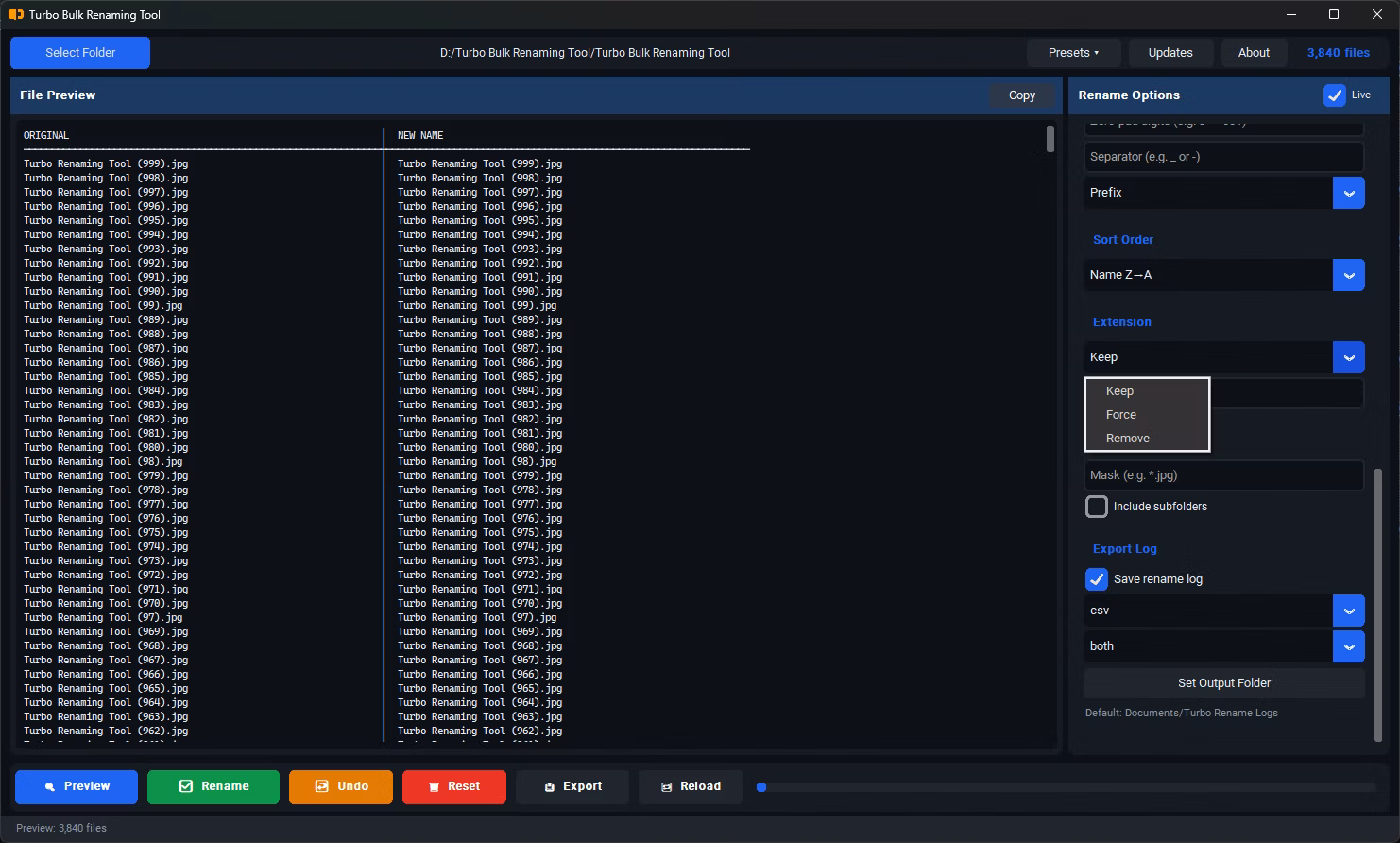Click the folder path text at top

585,53
